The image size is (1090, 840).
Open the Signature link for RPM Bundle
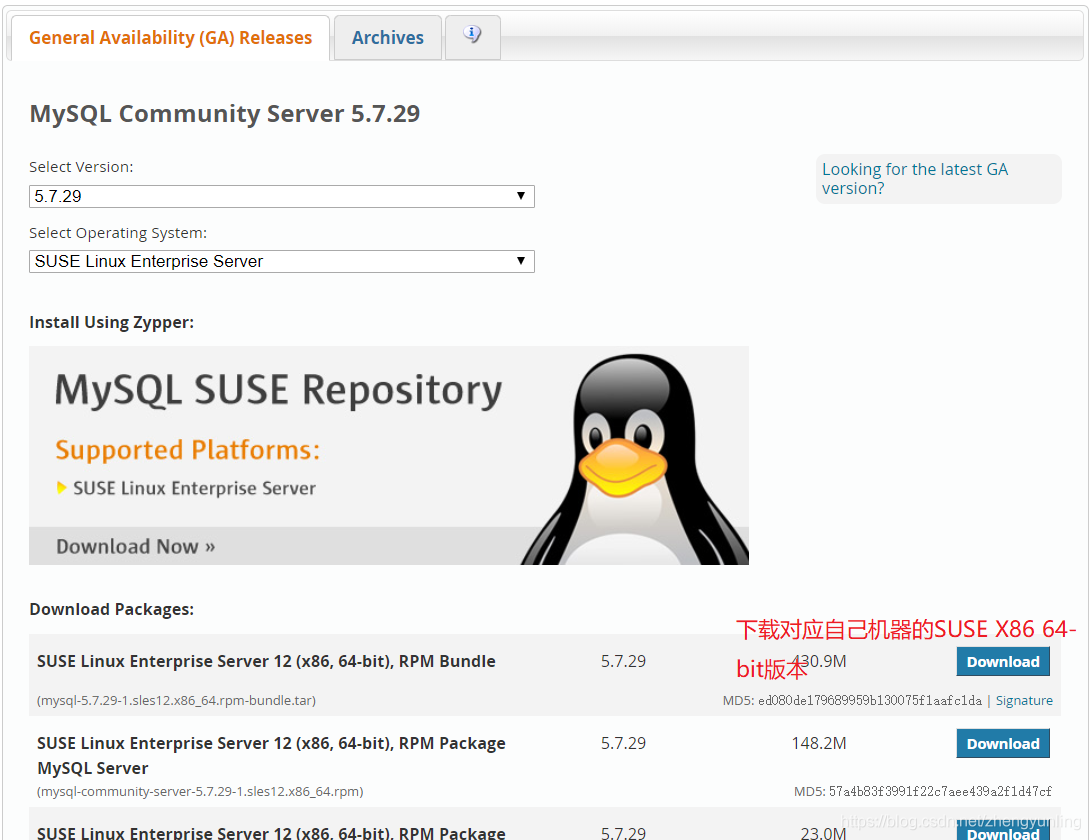point(1024,700)
